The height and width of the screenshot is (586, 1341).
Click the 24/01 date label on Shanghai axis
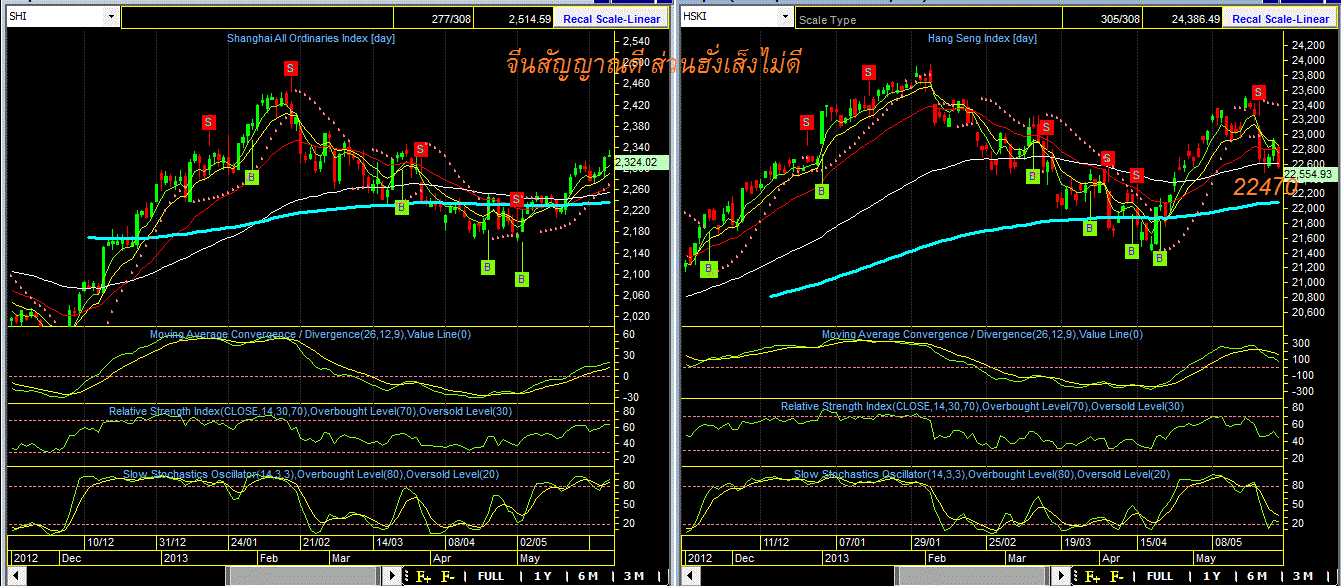(244, 541)
